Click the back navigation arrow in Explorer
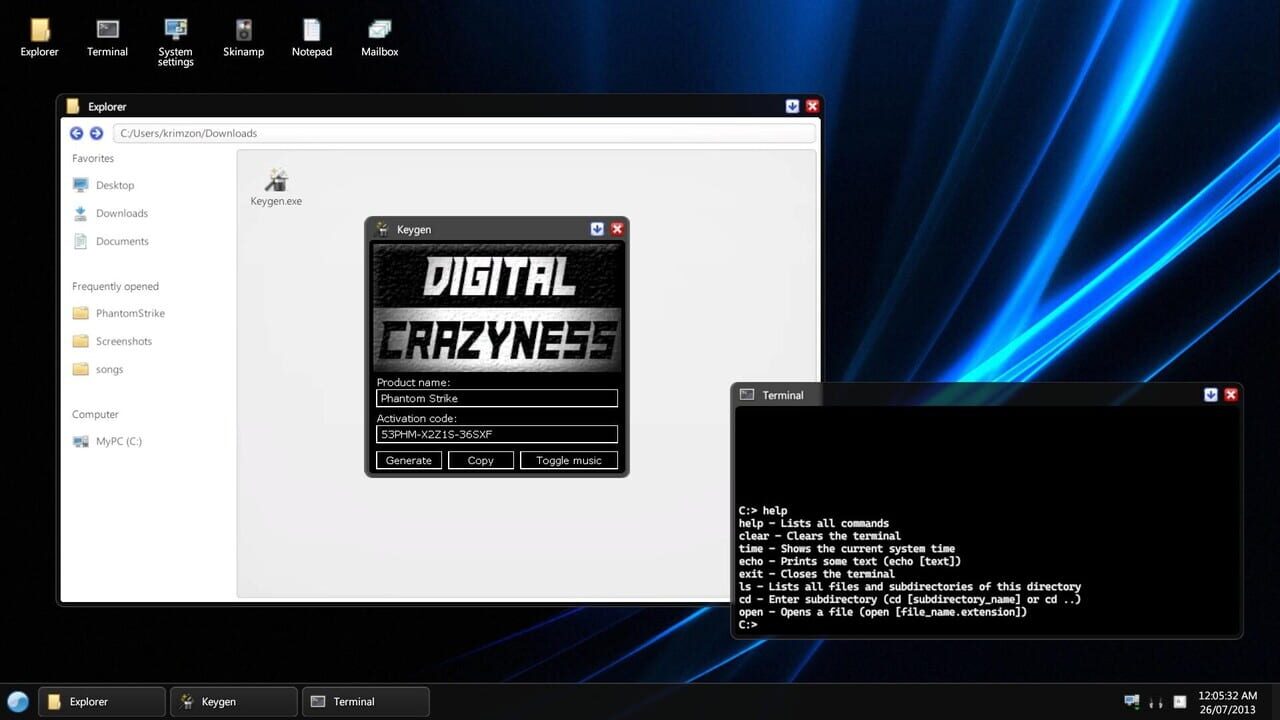1280x720 pixels. pyautogui.click(x=76, y=132)
